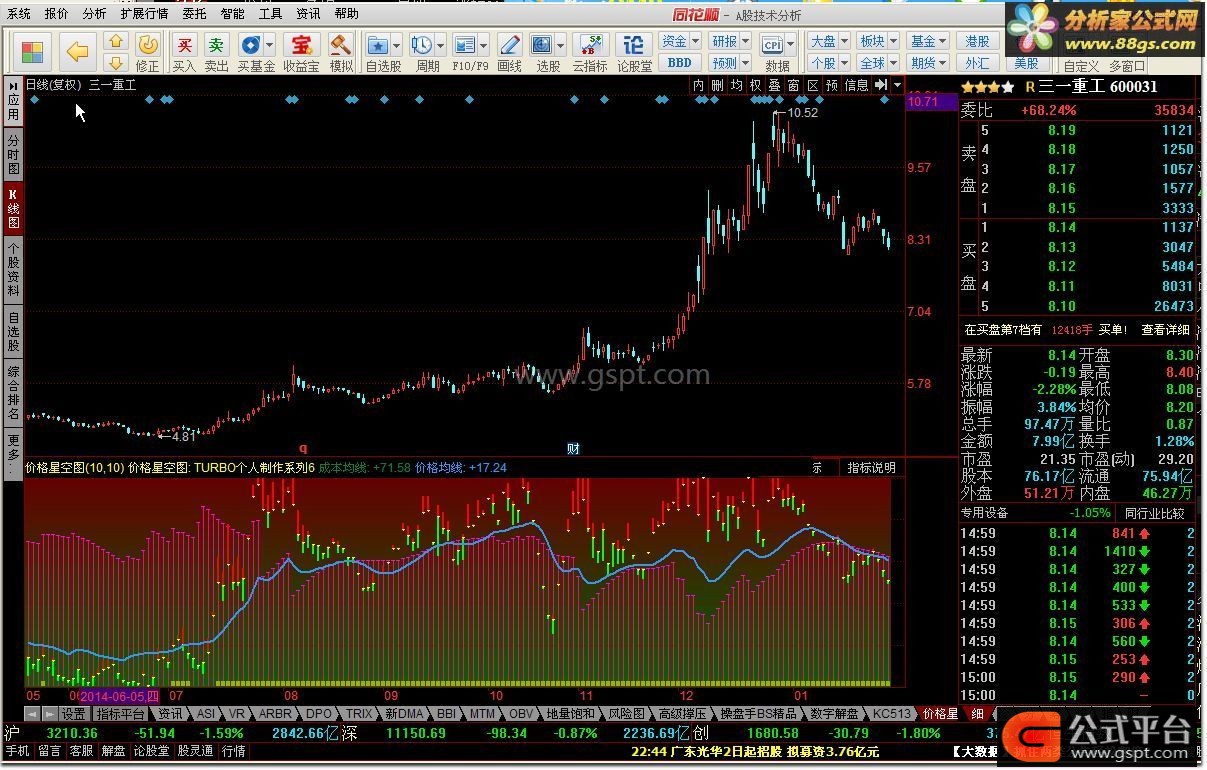1207x770 pixels.
Task: Select the 分时图 sidebar tab
Action: pyautogui.click(x=13, y=155)
